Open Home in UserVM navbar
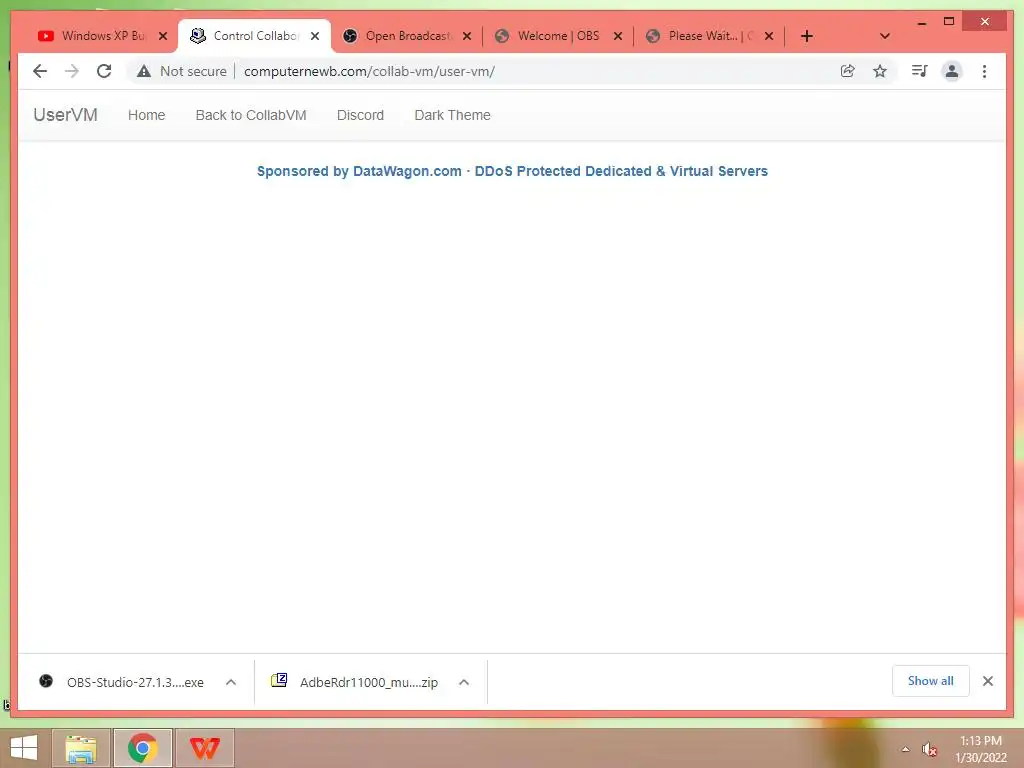The image size is (1024, 768). point(146,115)
